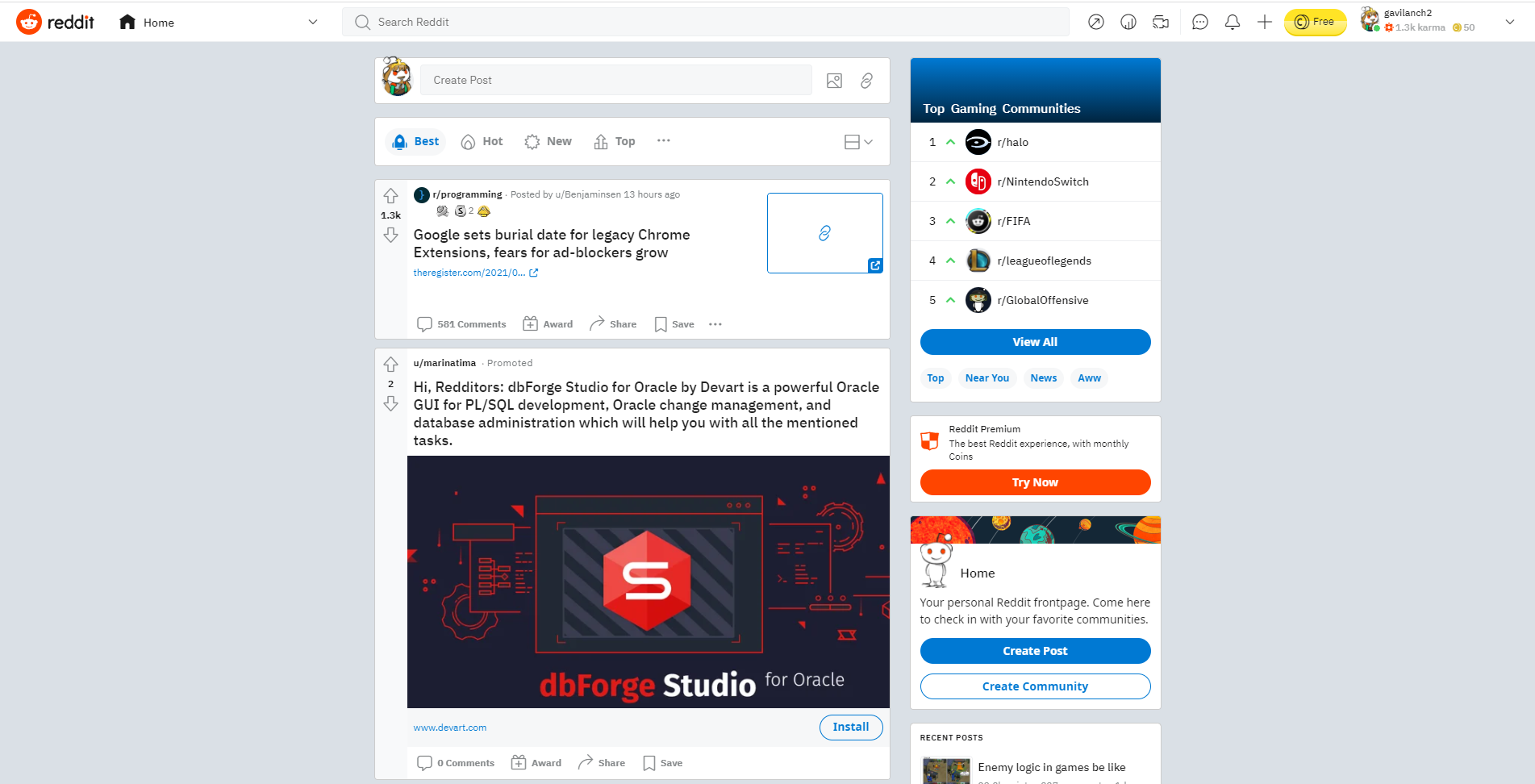Sort the feed by Hot
1535x784 pixels.
tap(482, 142)
